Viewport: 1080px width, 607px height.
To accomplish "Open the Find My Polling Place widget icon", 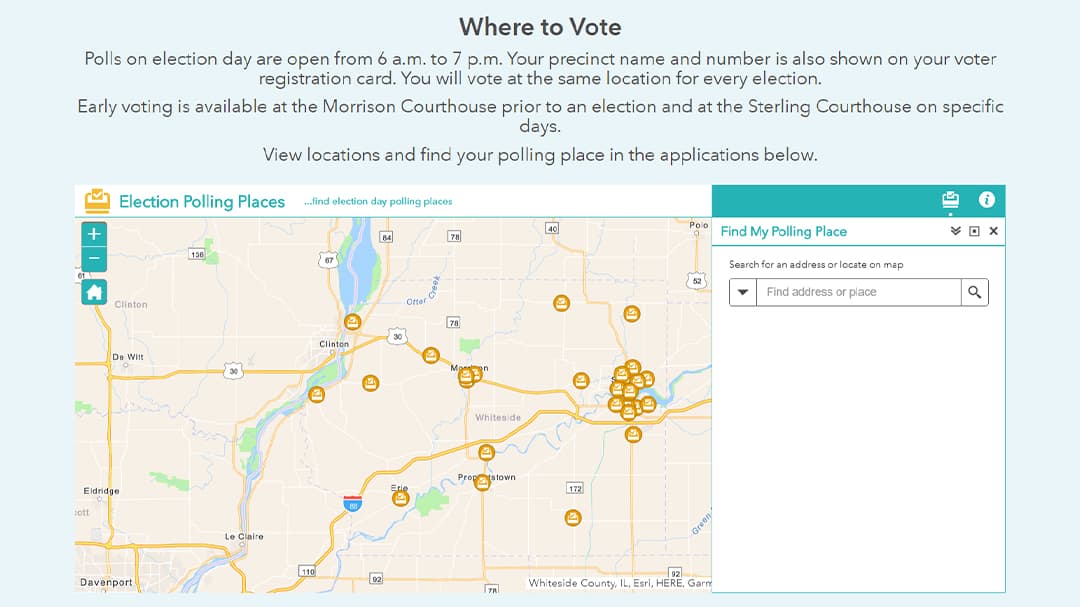I will [950, 200].
